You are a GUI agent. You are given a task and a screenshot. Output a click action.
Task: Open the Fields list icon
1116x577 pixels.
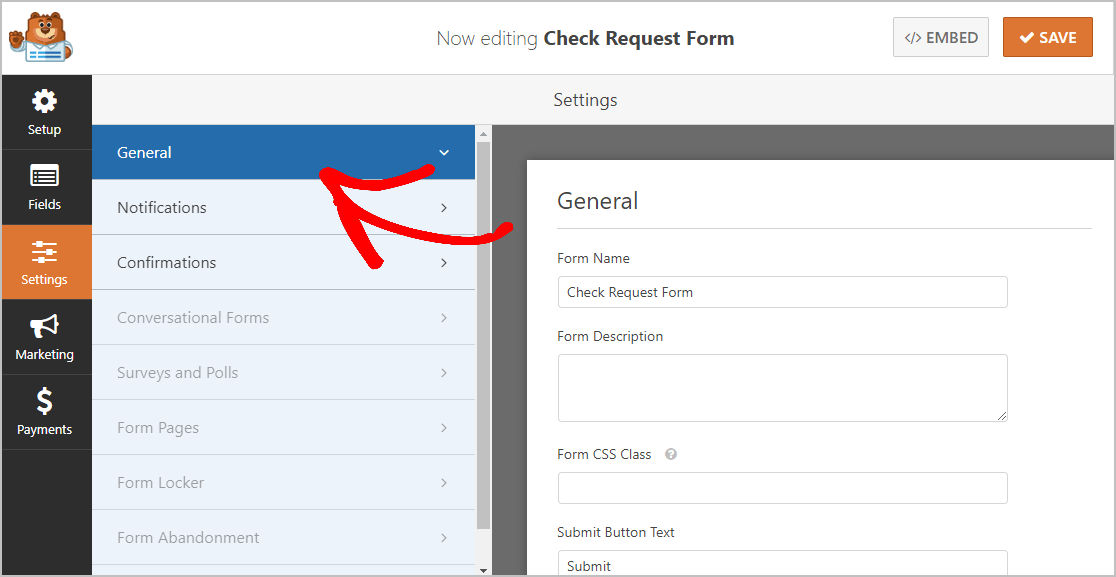44,176
